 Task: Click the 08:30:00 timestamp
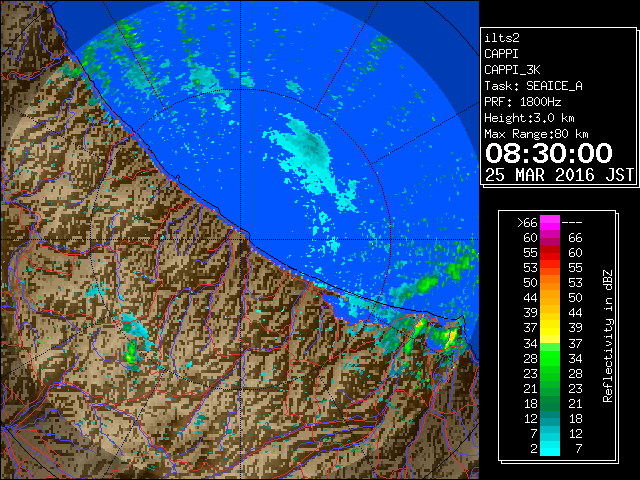point(549,153)
